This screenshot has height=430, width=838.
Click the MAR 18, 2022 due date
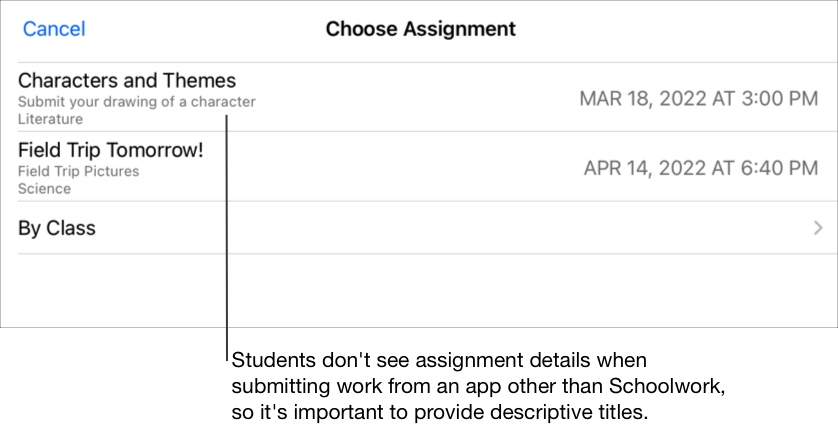point(699,98)
